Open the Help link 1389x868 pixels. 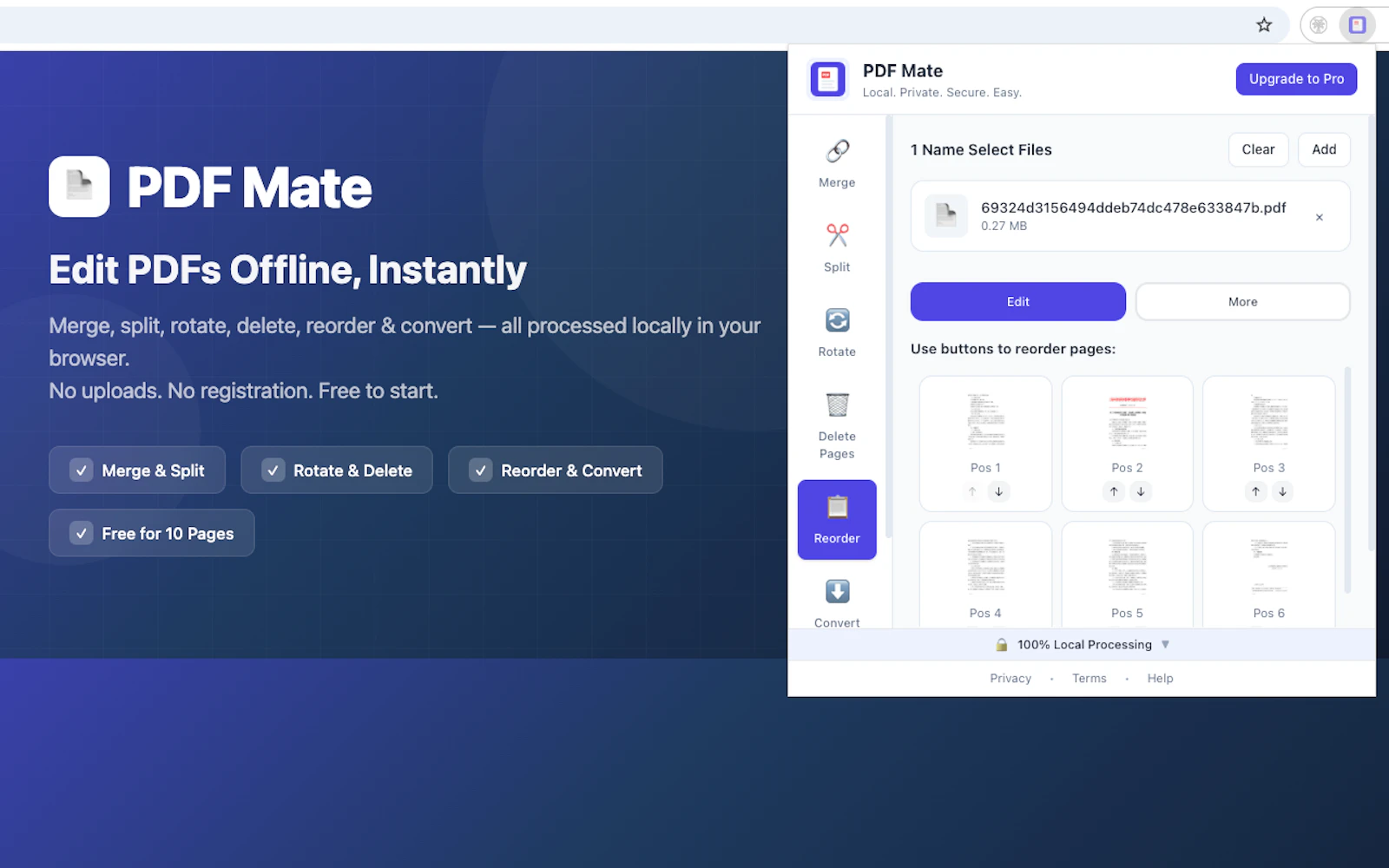1160,679
